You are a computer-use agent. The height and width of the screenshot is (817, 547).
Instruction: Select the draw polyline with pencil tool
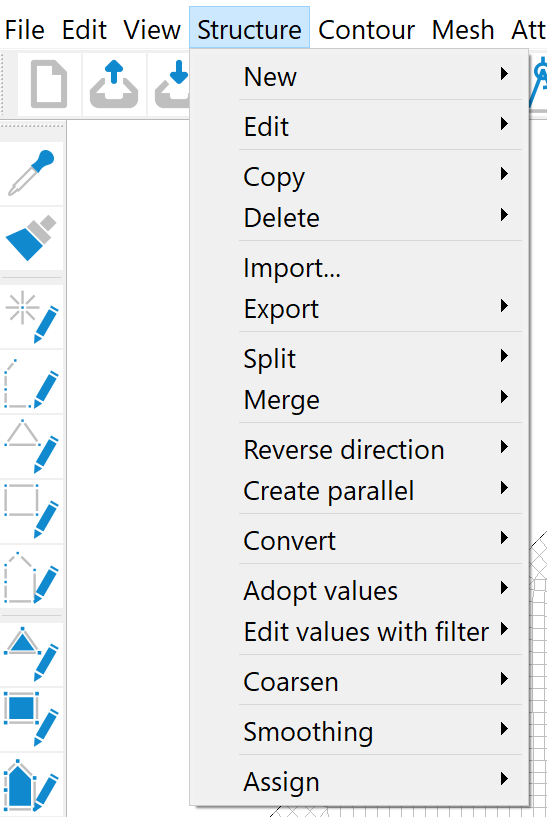click(x=32, y=382)
